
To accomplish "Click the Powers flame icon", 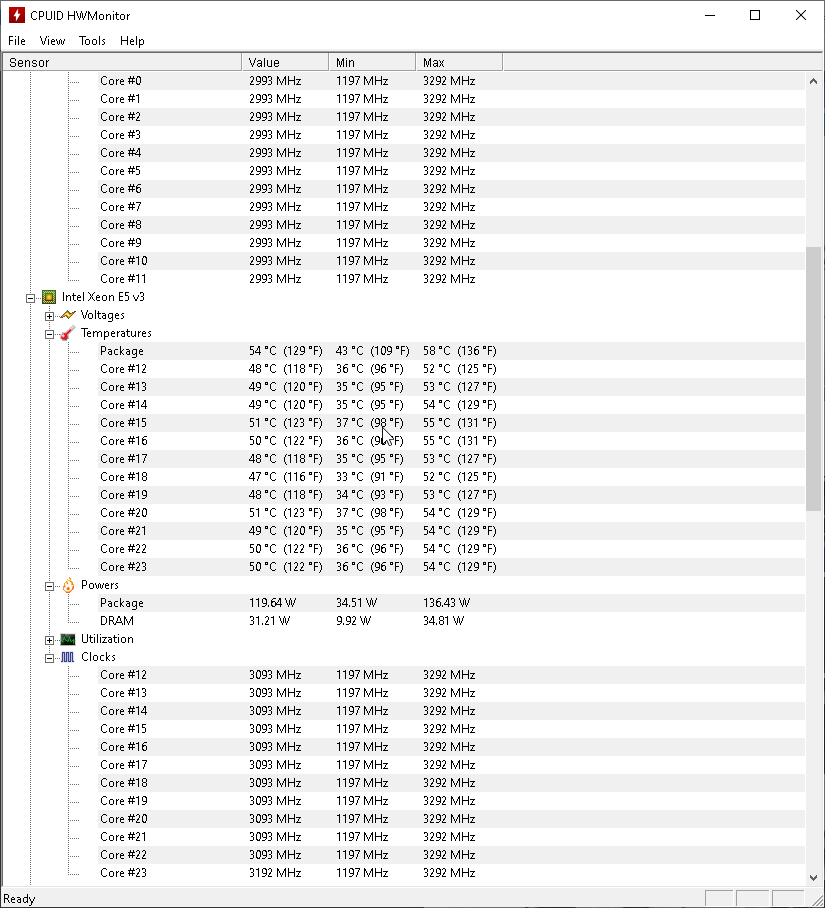I will 68,585.
